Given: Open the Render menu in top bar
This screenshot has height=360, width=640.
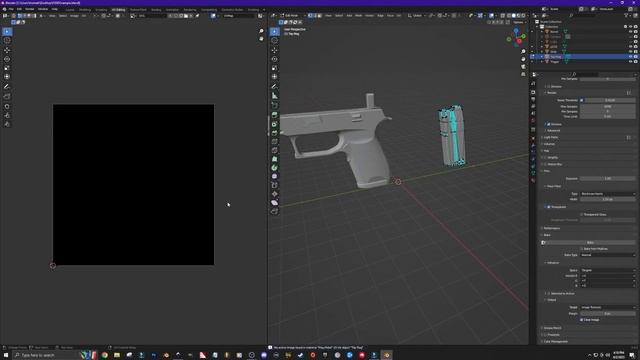Looking at the screenshot, I should tap(30, 9).
